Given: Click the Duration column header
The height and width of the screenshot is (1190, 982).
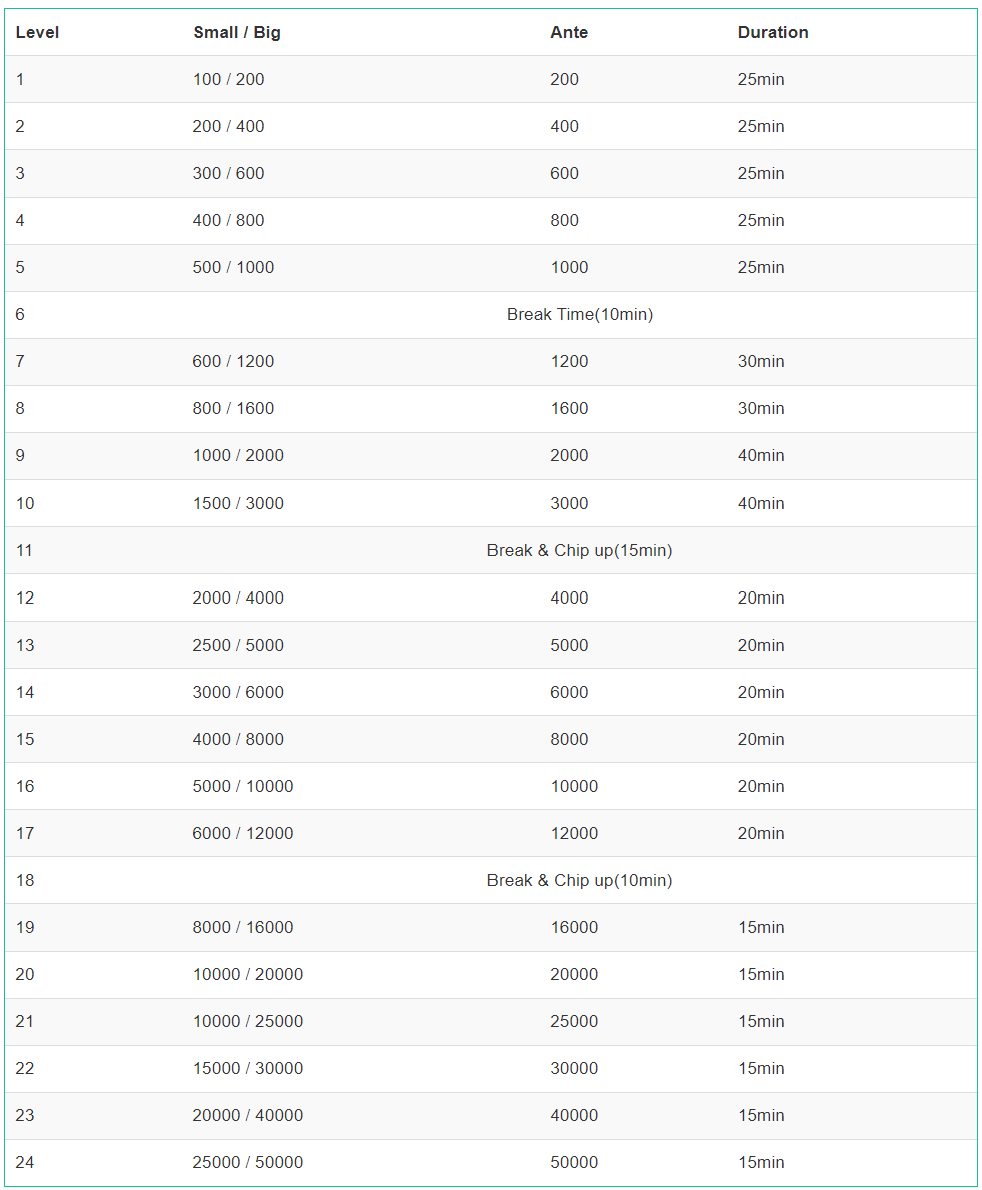Looking at the screenshot, I should click(x=773, y=33).
